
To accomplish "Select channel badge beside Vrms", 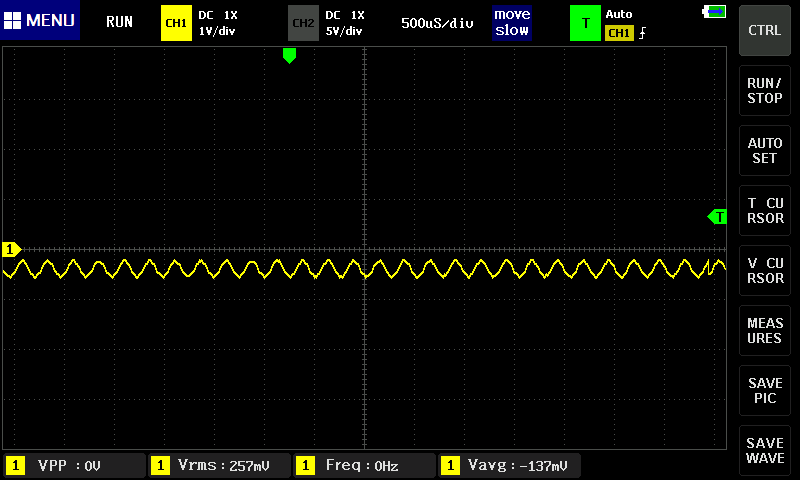I will click(x=160, y=466).
